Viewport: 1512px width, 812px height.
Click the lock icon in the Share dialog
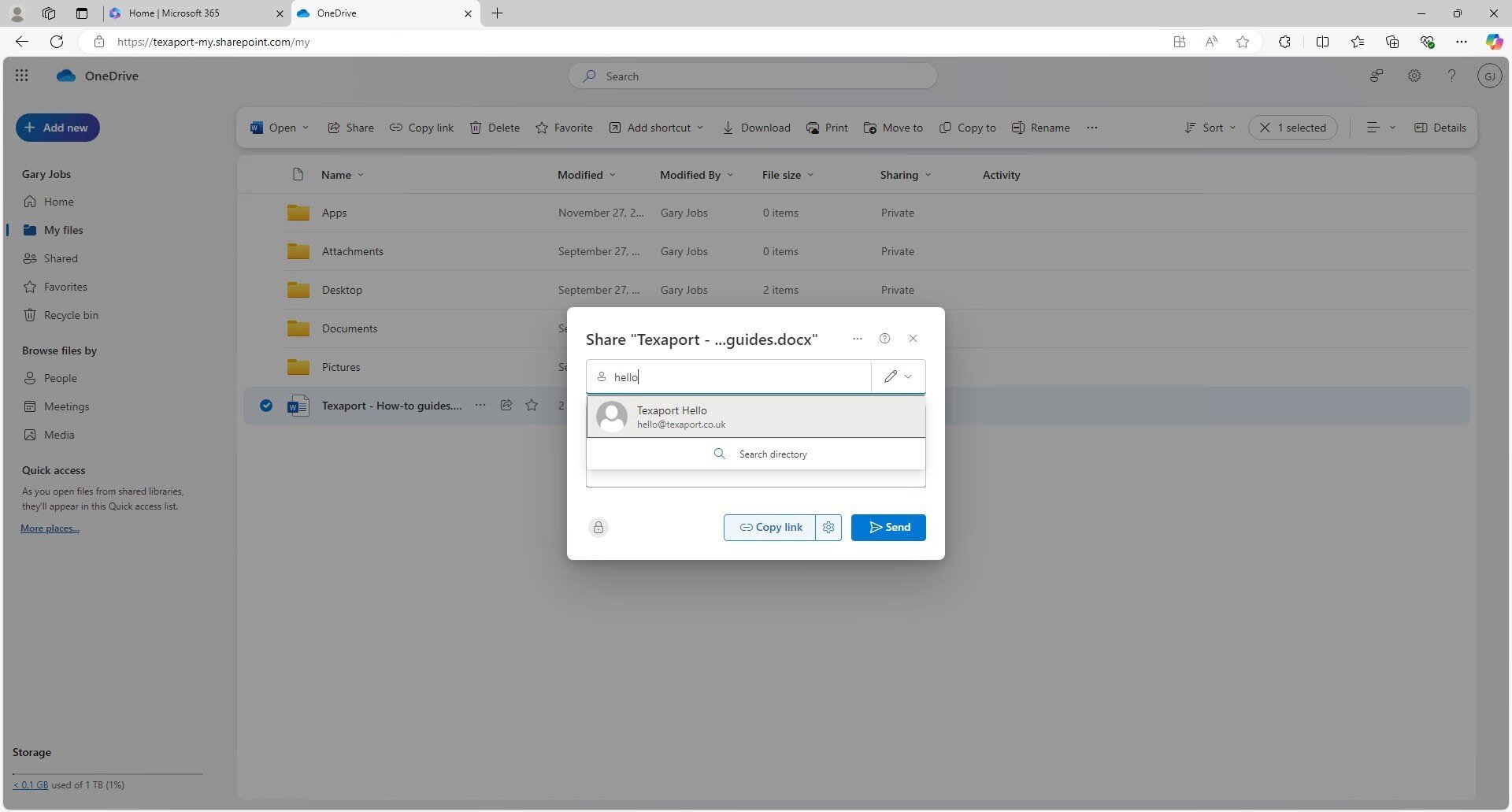598,527
